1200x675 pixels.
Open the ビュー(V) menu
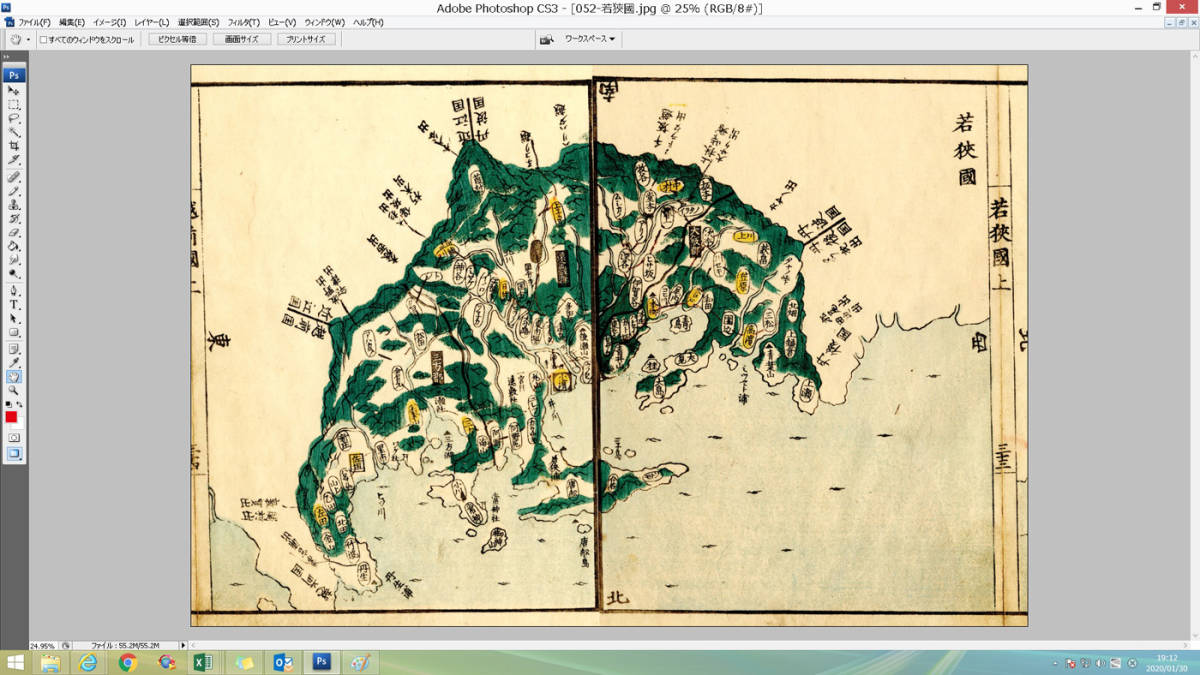(282, 22)
